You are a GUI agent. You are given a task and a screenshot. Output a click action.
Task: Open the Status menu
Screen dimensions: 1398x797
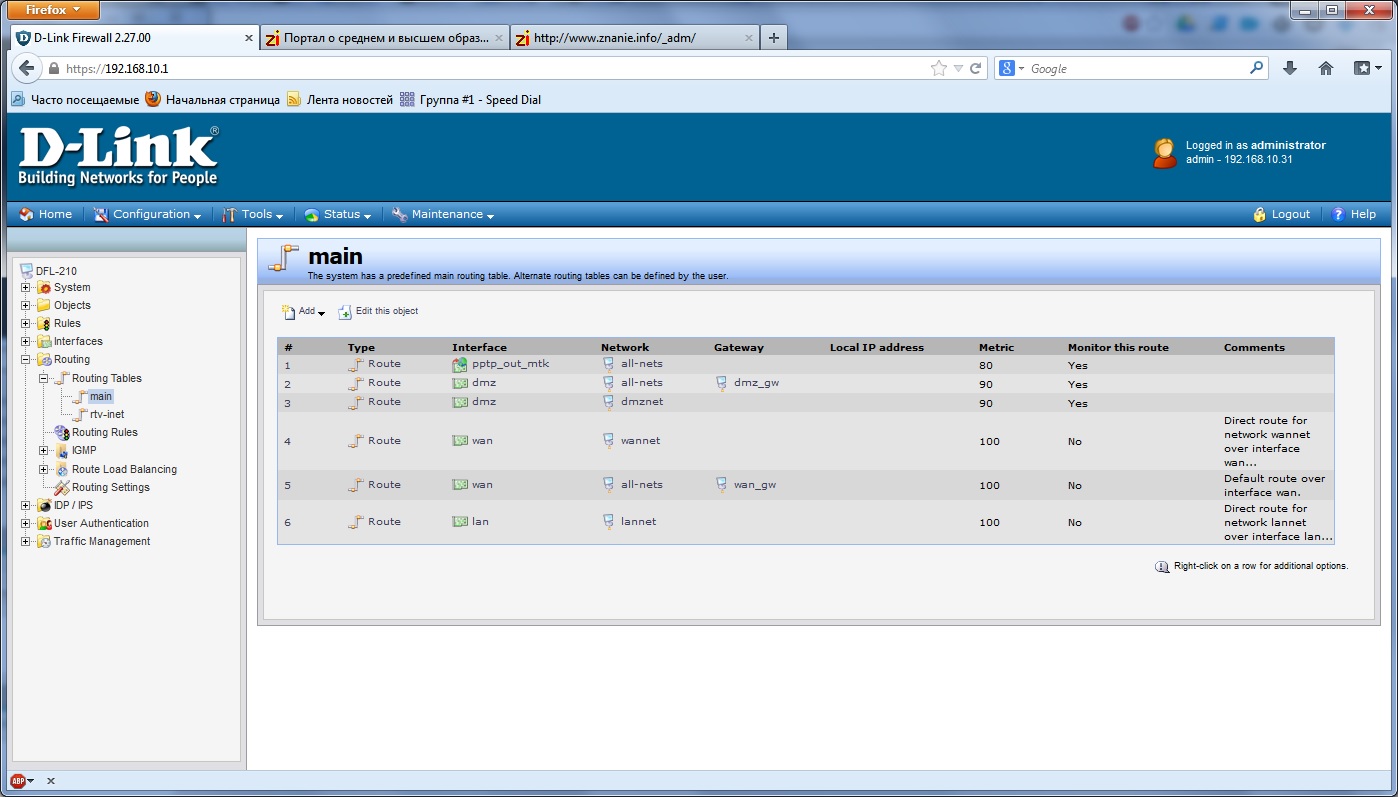[x=338, y=214]
